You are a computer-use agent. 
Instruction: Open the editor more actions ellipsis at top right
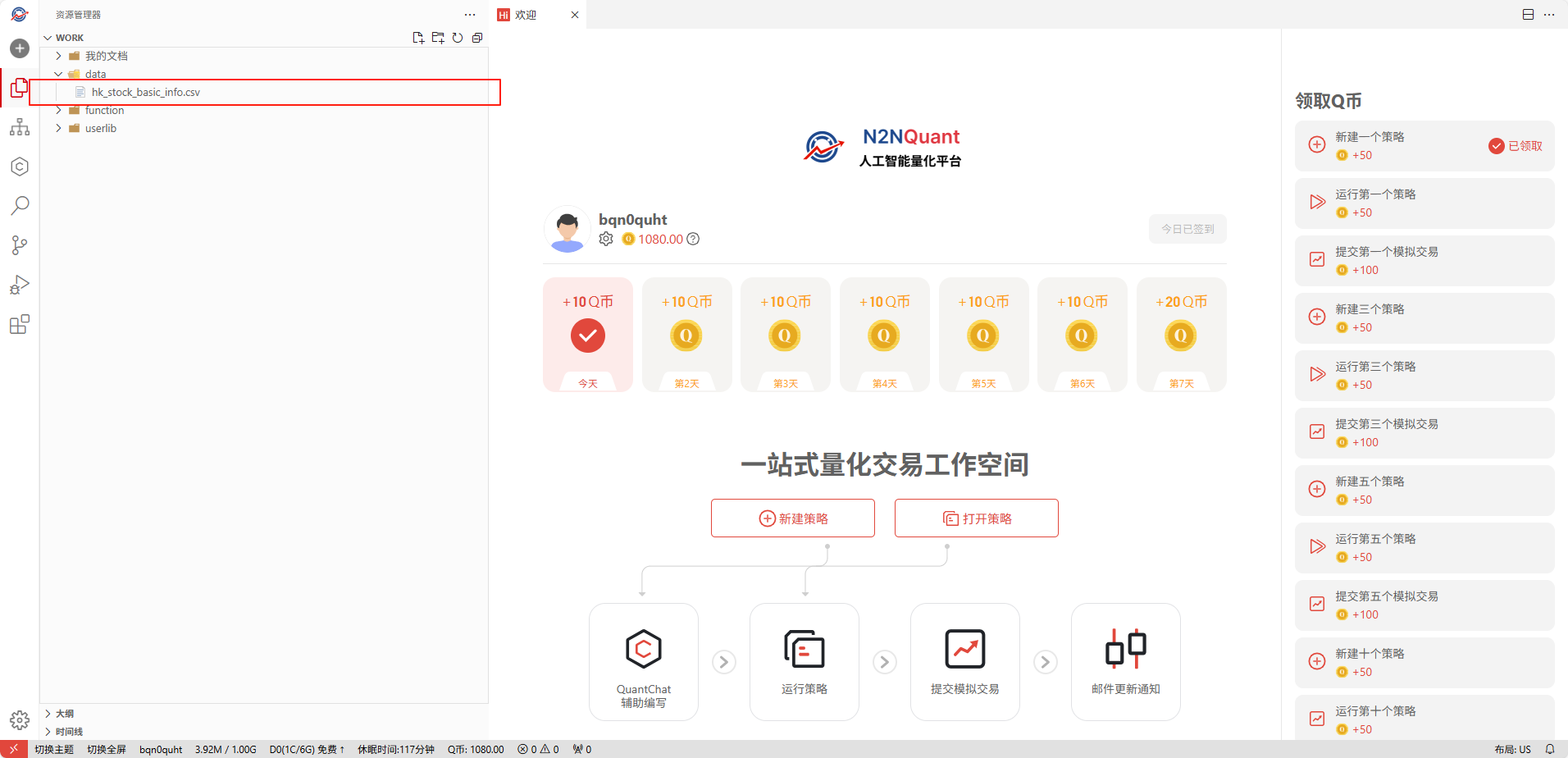tap(1549, 15)
